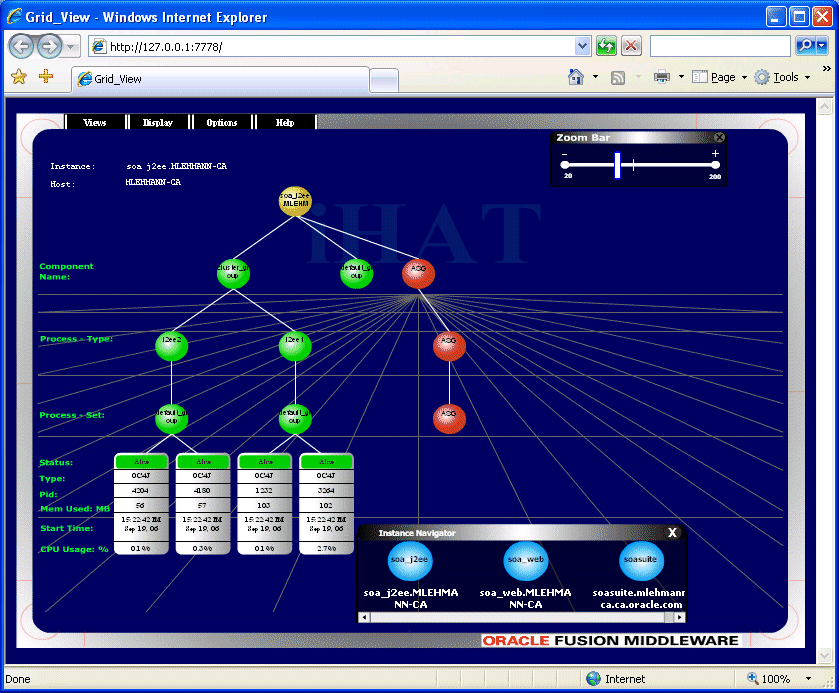Open the Views menu

coord(95,123)
